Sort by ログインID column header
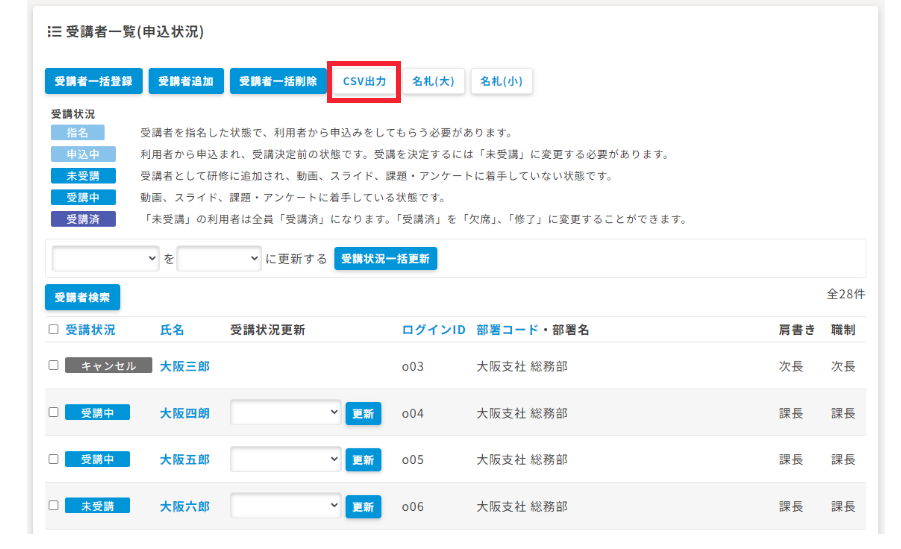Screen dimensions: 901x549 pos(433,330)
